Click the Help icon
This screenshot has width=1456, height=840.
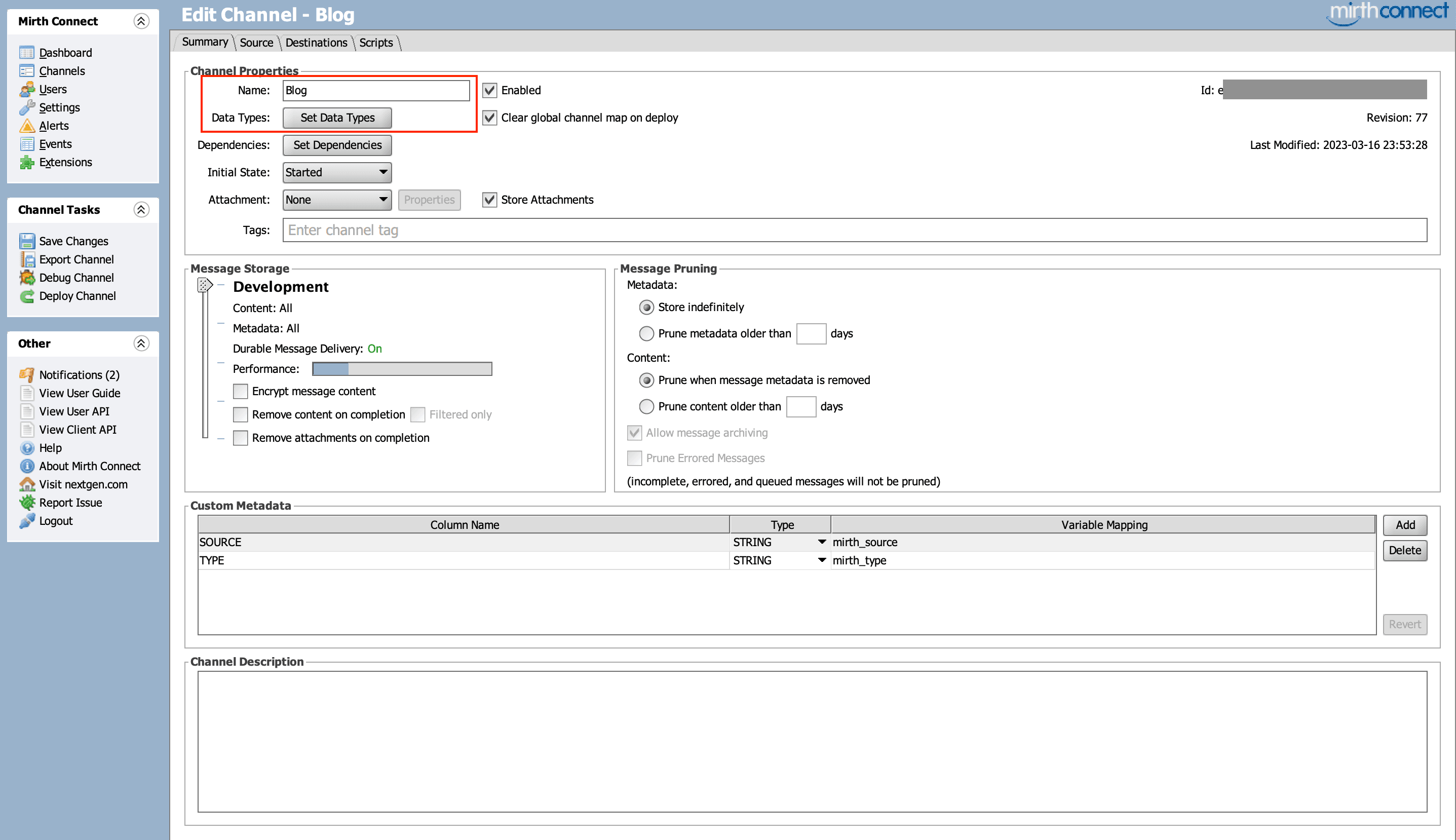tap(26, 448)
